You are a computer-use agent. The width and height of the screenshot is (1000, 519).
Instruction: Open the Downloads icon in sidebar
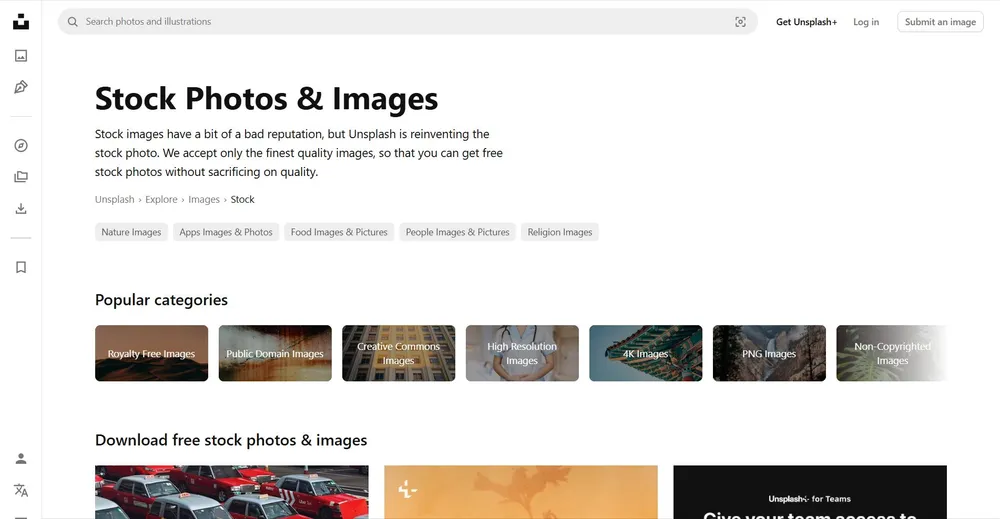point(21,208)
